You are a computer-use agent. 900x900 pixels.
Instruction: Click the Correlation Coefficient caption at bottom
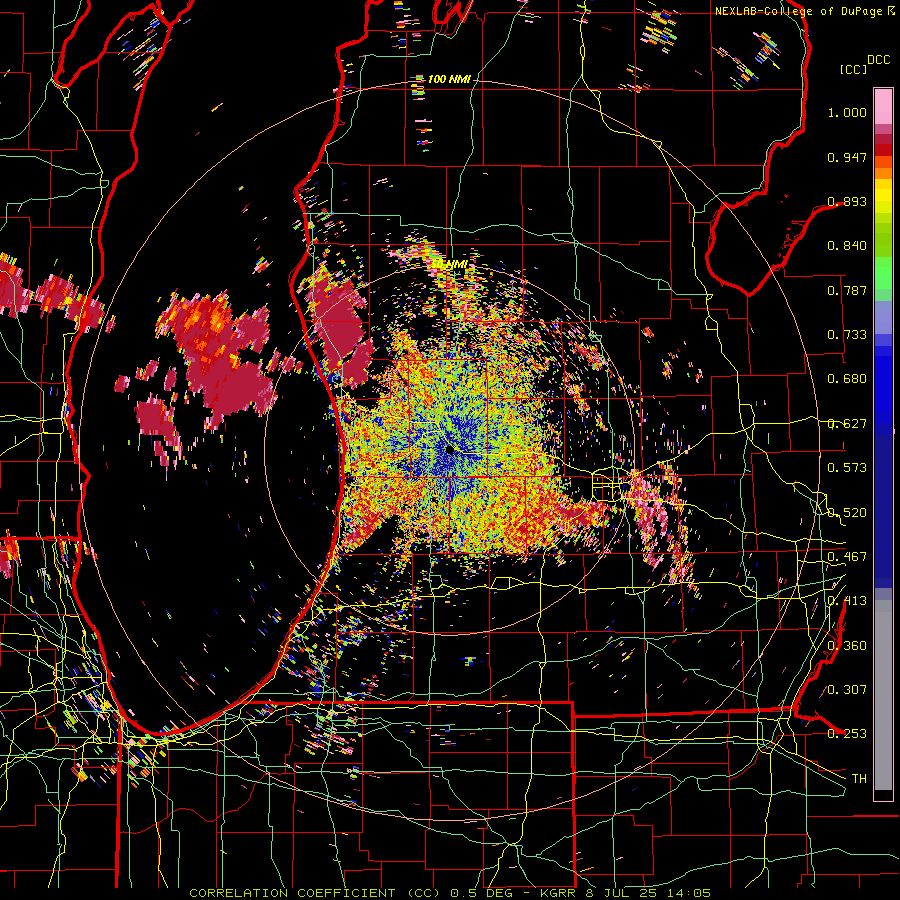click(450, 893)
